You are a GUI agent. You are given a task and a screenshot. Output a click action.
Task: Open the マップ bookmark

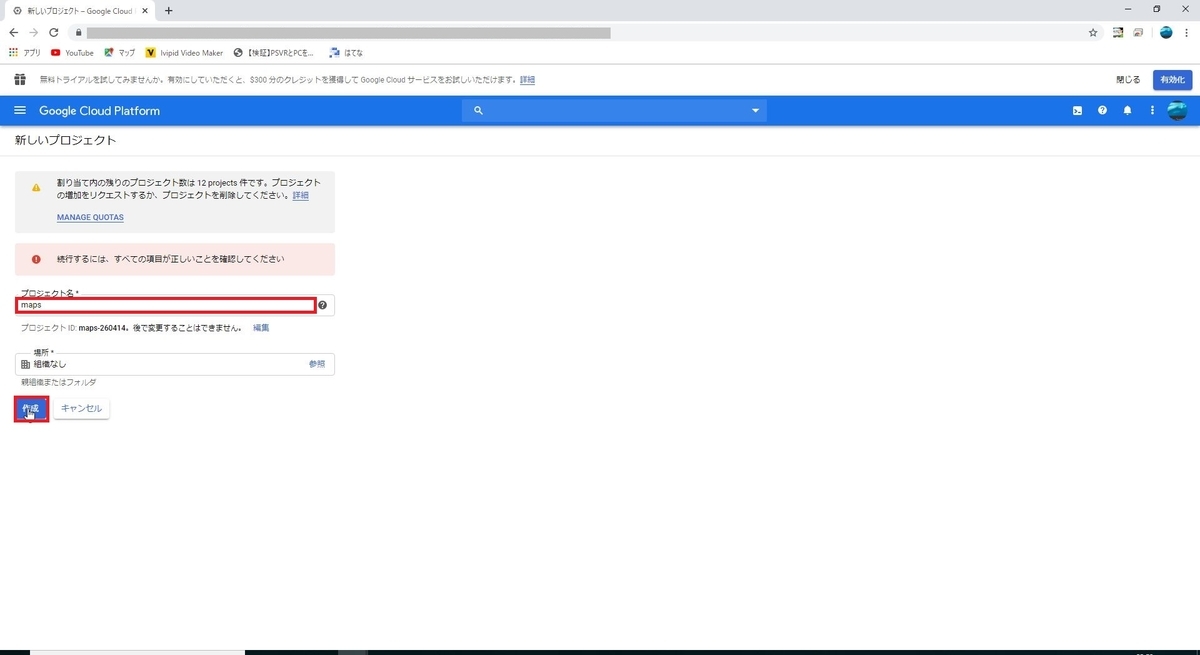point(120,53)
